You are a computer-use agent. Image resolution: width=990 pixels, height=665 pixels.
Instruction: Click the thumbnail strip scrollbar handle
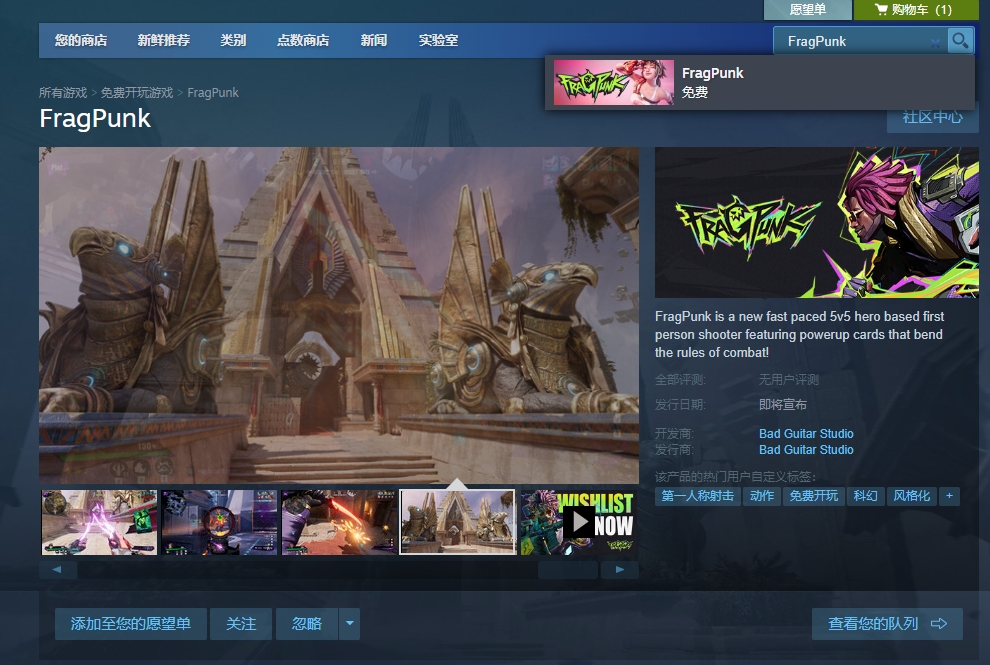coord(568,570)
